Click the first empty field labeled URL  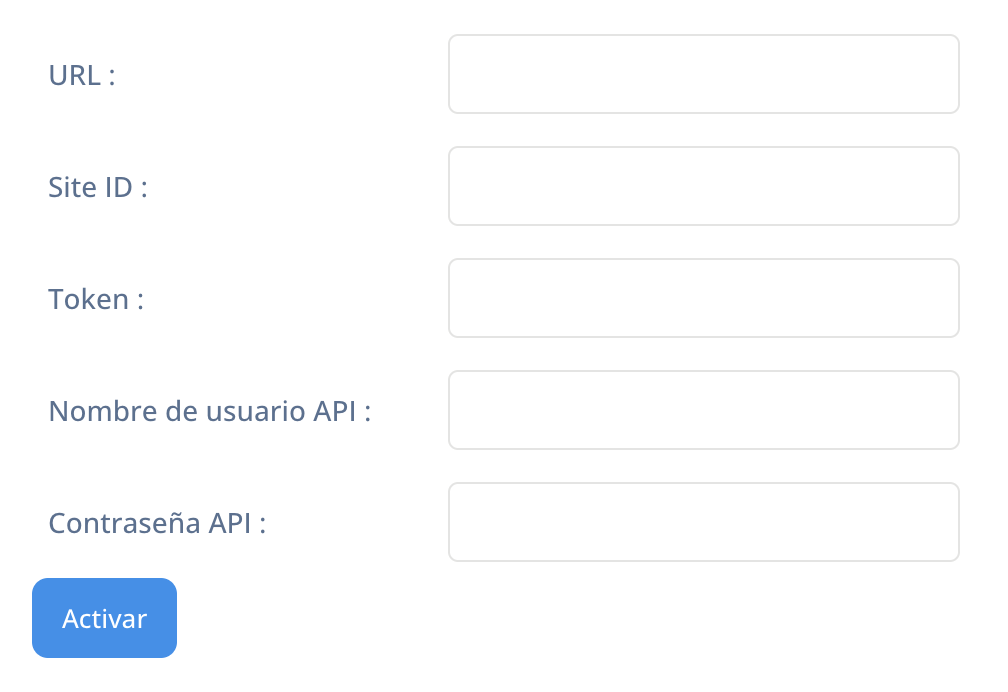(x=704, y=74)
